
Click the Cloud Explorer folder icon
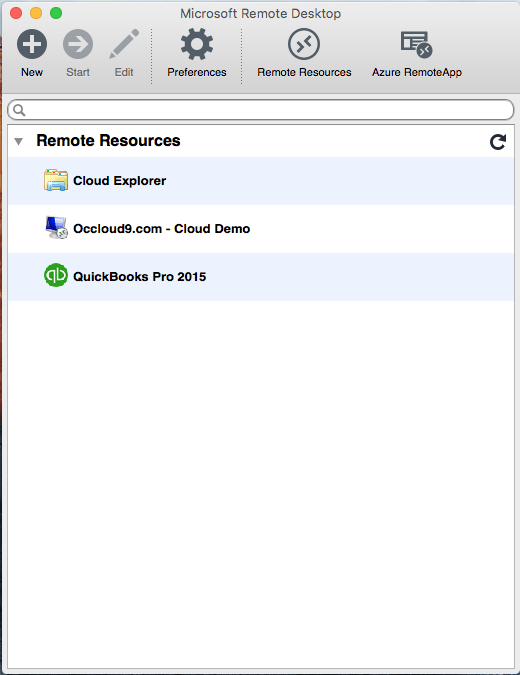(x=56, y=180)
